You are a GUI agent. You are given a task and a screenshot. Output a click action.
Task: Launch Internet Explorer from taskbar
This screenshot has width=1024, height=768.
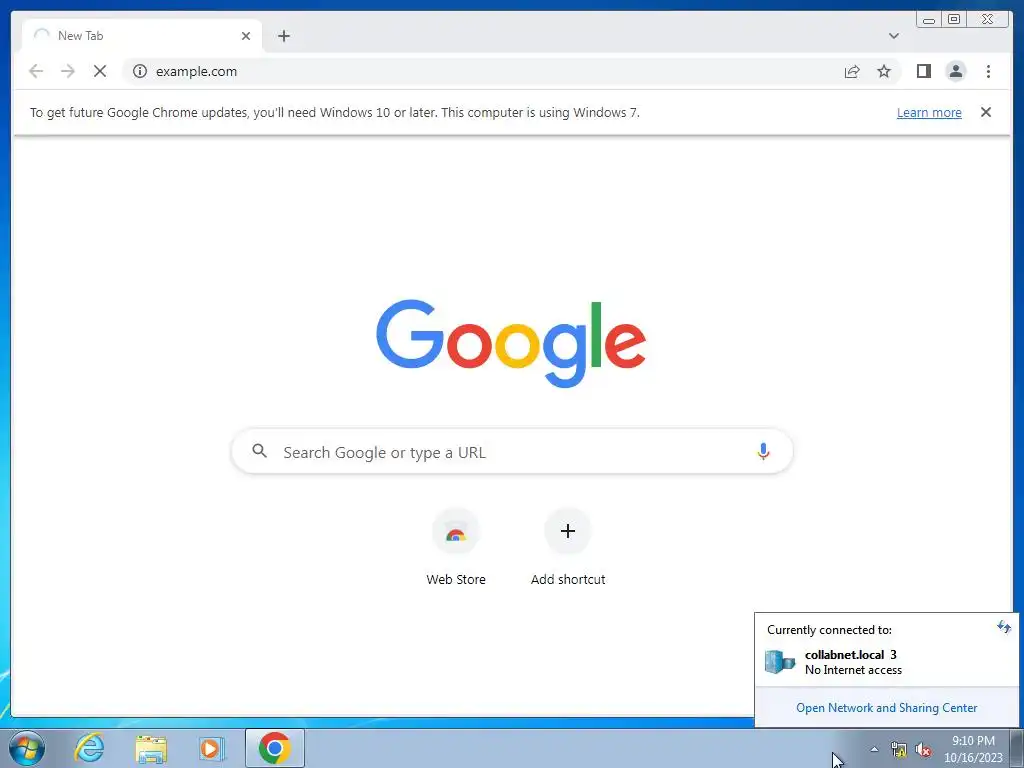pyautogui.click(x=89, y=748)
